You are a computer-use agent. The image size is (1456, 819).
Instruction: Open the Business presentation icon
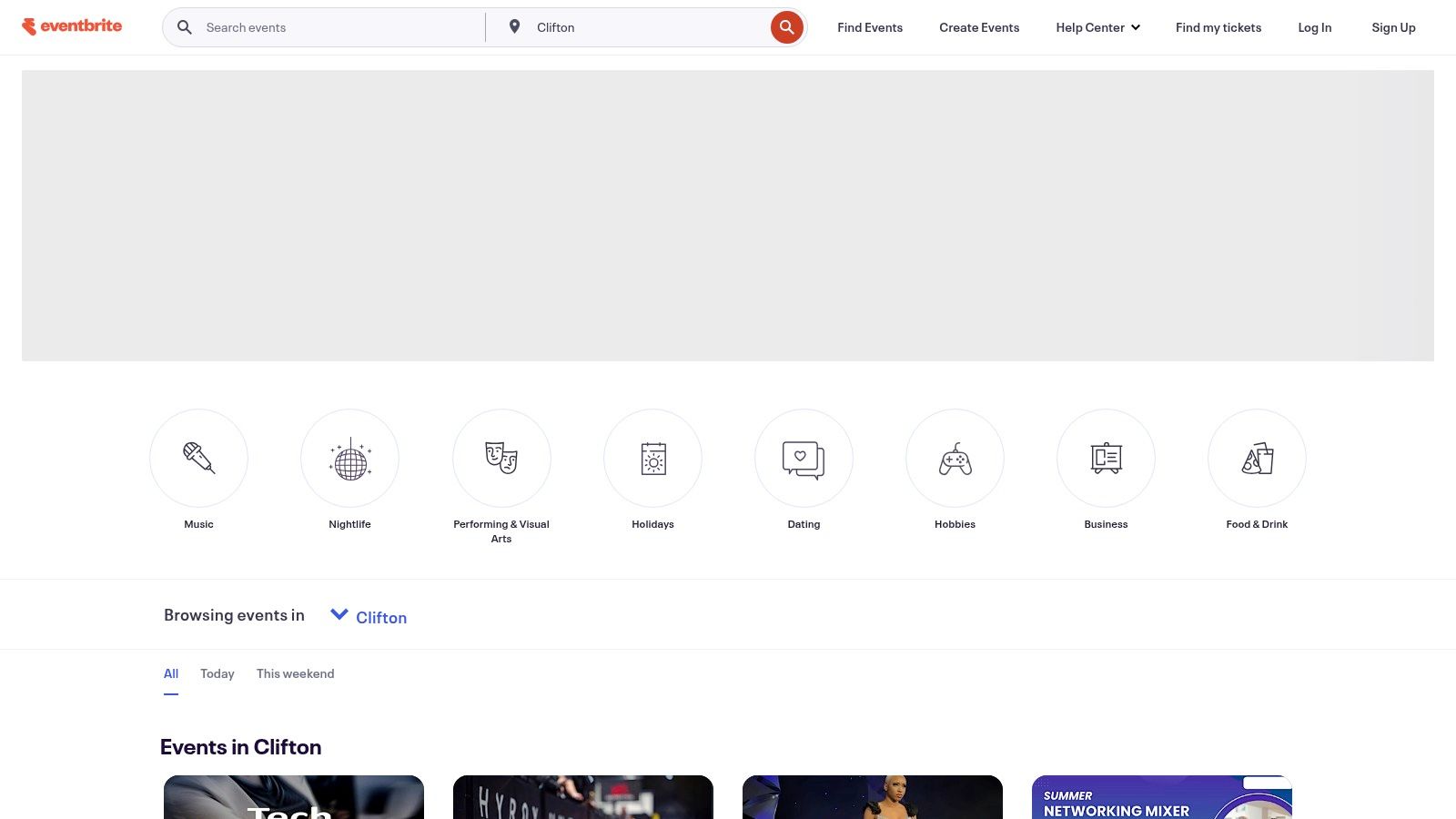(1106, 458)
